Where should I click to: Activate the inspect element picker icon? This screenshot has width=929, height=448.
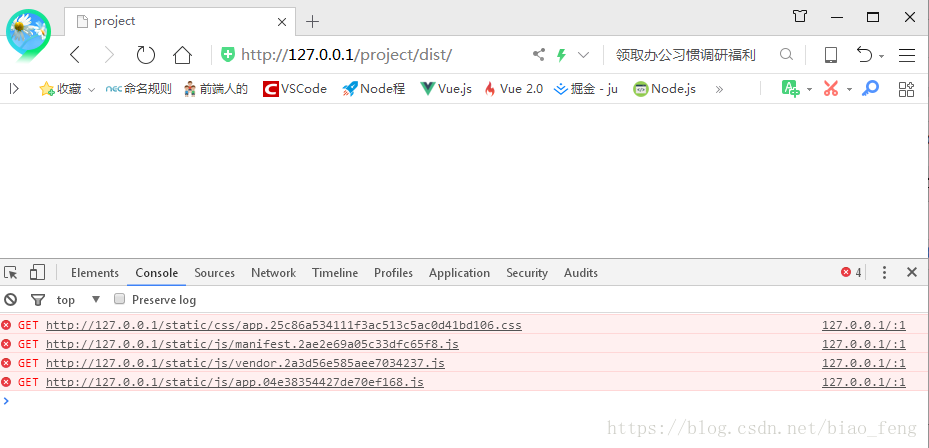pos(11,273)
